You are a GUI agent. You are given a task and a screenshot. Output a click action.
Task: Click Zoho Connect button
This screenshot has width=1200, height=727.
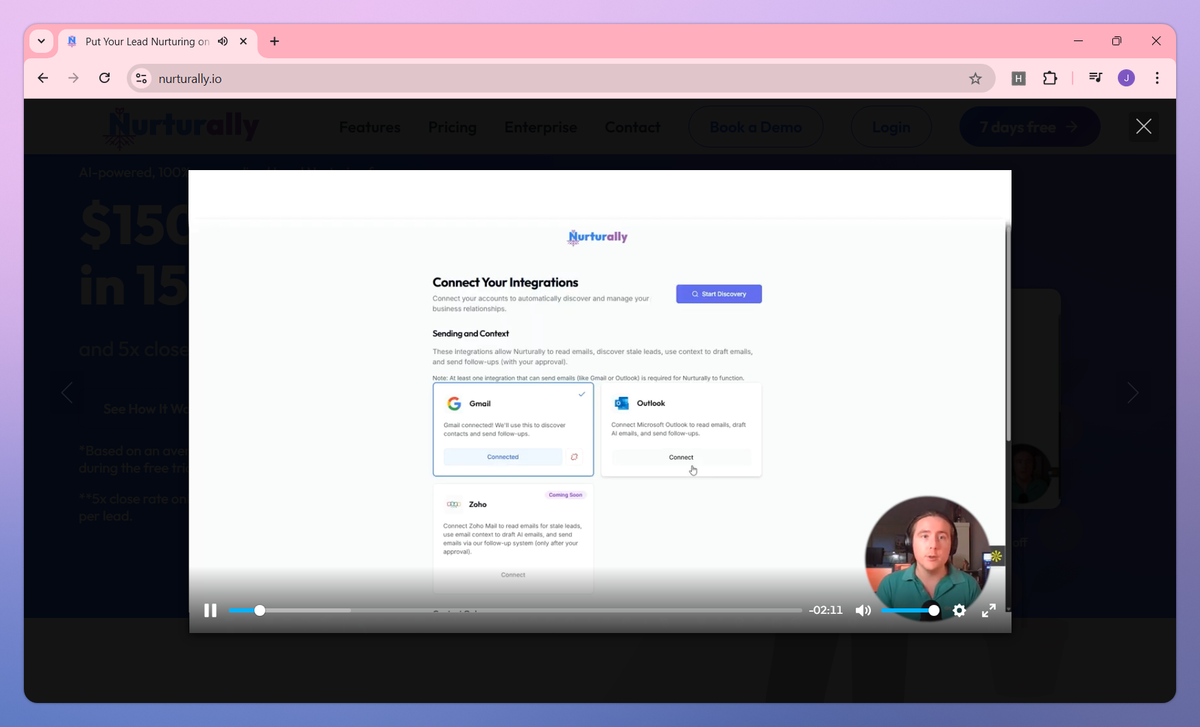pyautogui.click(x=513, y=575)
